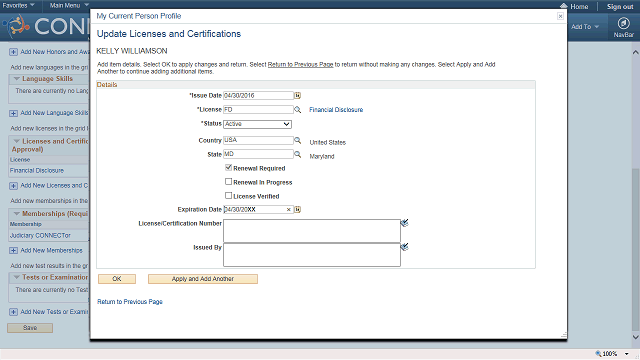Click plus icon for Add New Language Skills

[13, 113]
